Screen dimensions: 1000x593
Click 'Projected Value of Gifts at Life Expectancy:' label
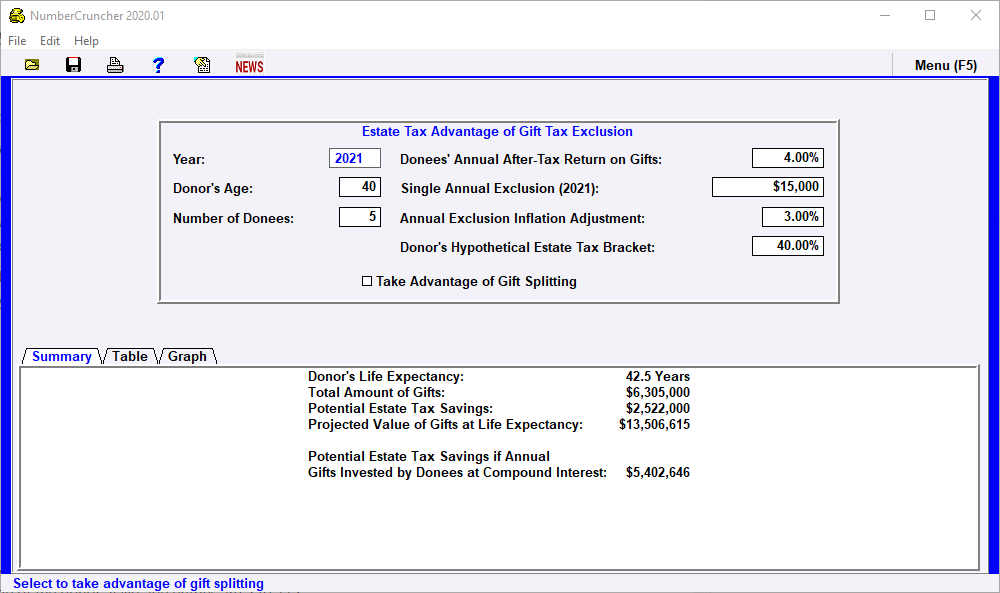(x=445, y=424)
